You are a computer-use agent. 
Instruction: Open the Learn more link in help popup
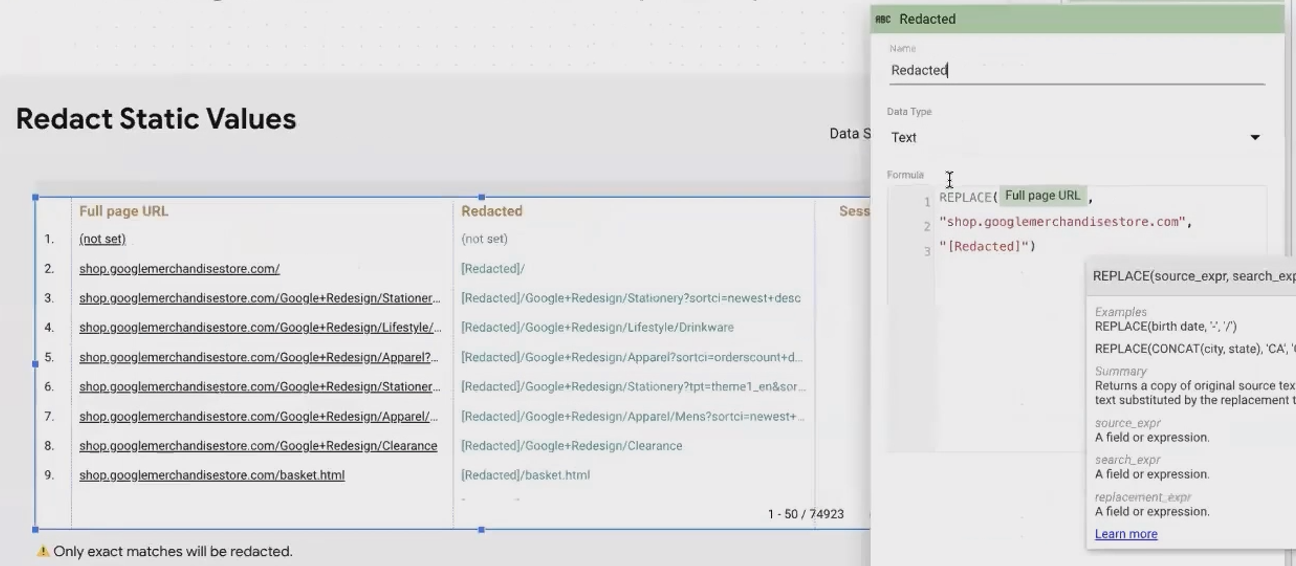pos(1126,534)
